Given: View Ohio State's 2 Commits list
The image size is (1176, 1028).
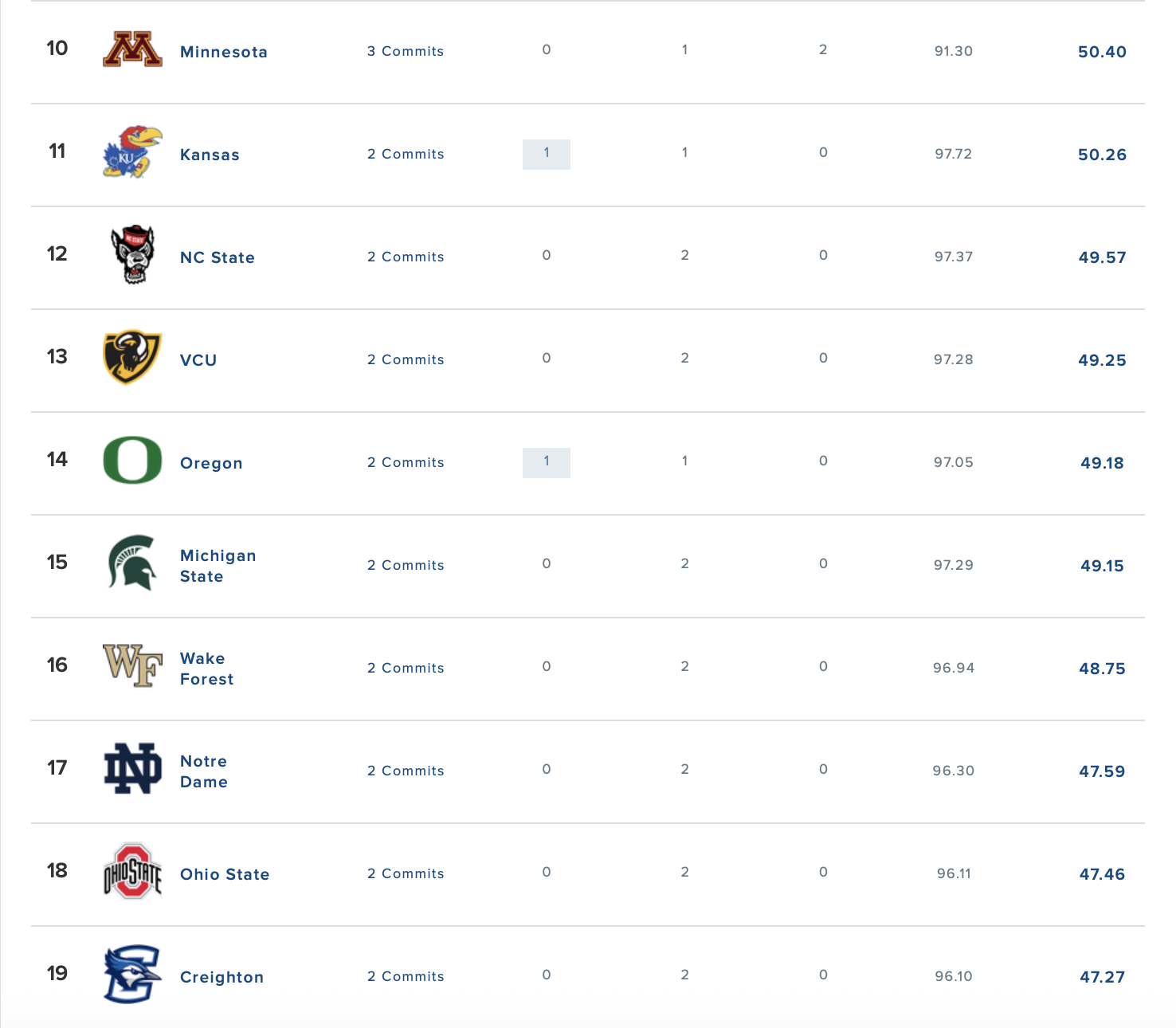Looking at the screenshot, I should (406, 873).
